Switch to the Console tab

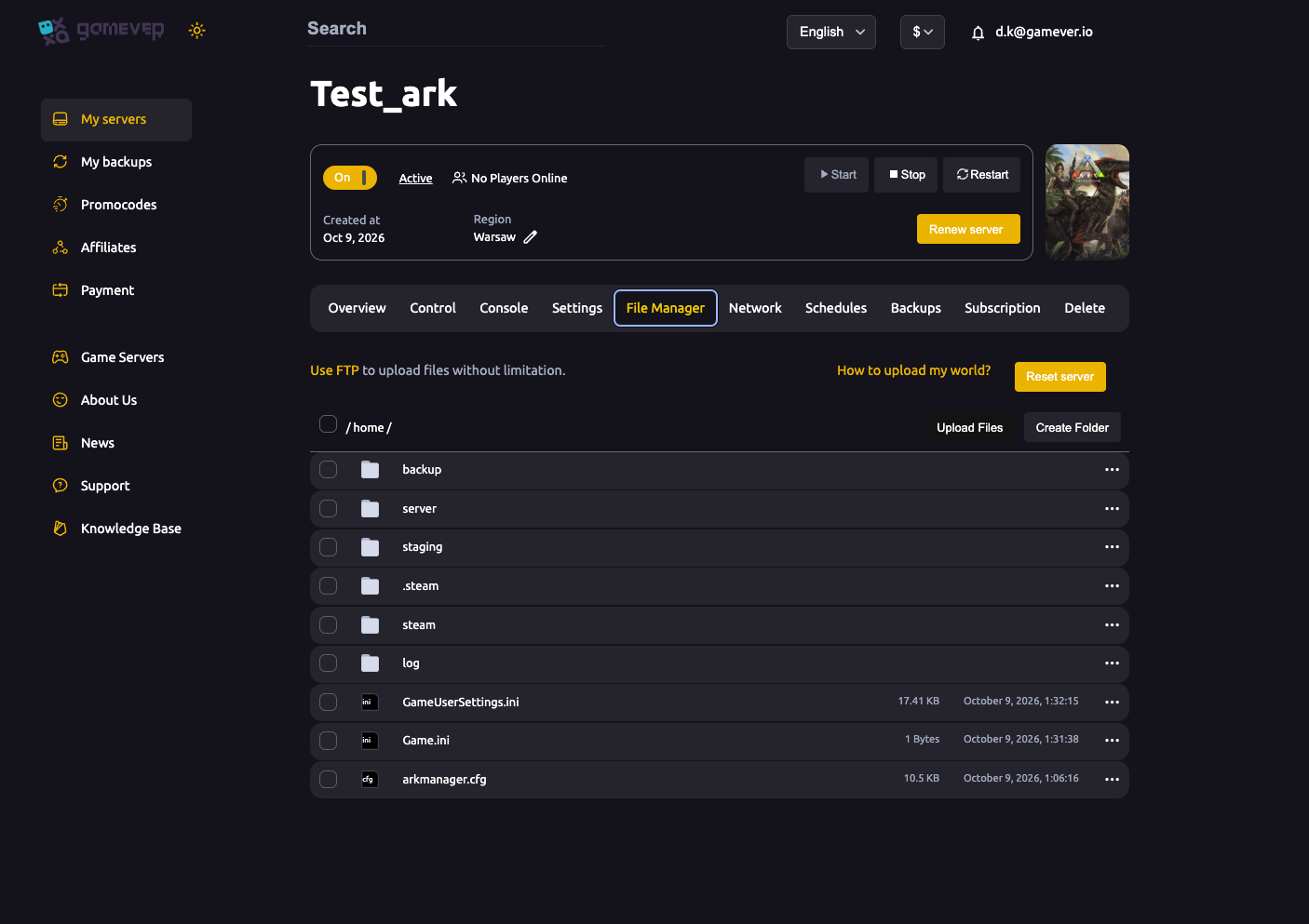[504, 308]
